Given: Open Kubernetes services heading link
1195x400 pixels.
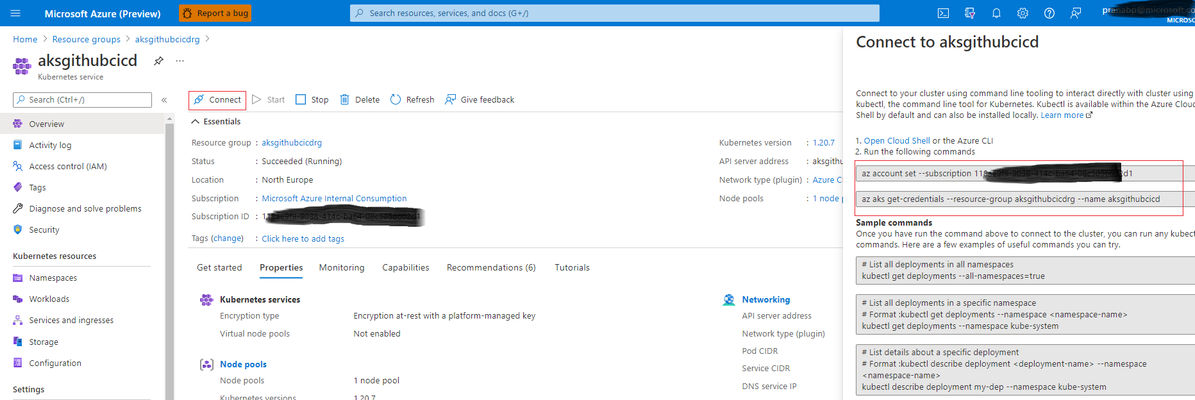Looking at the screenshot, I should pos(260,299).
